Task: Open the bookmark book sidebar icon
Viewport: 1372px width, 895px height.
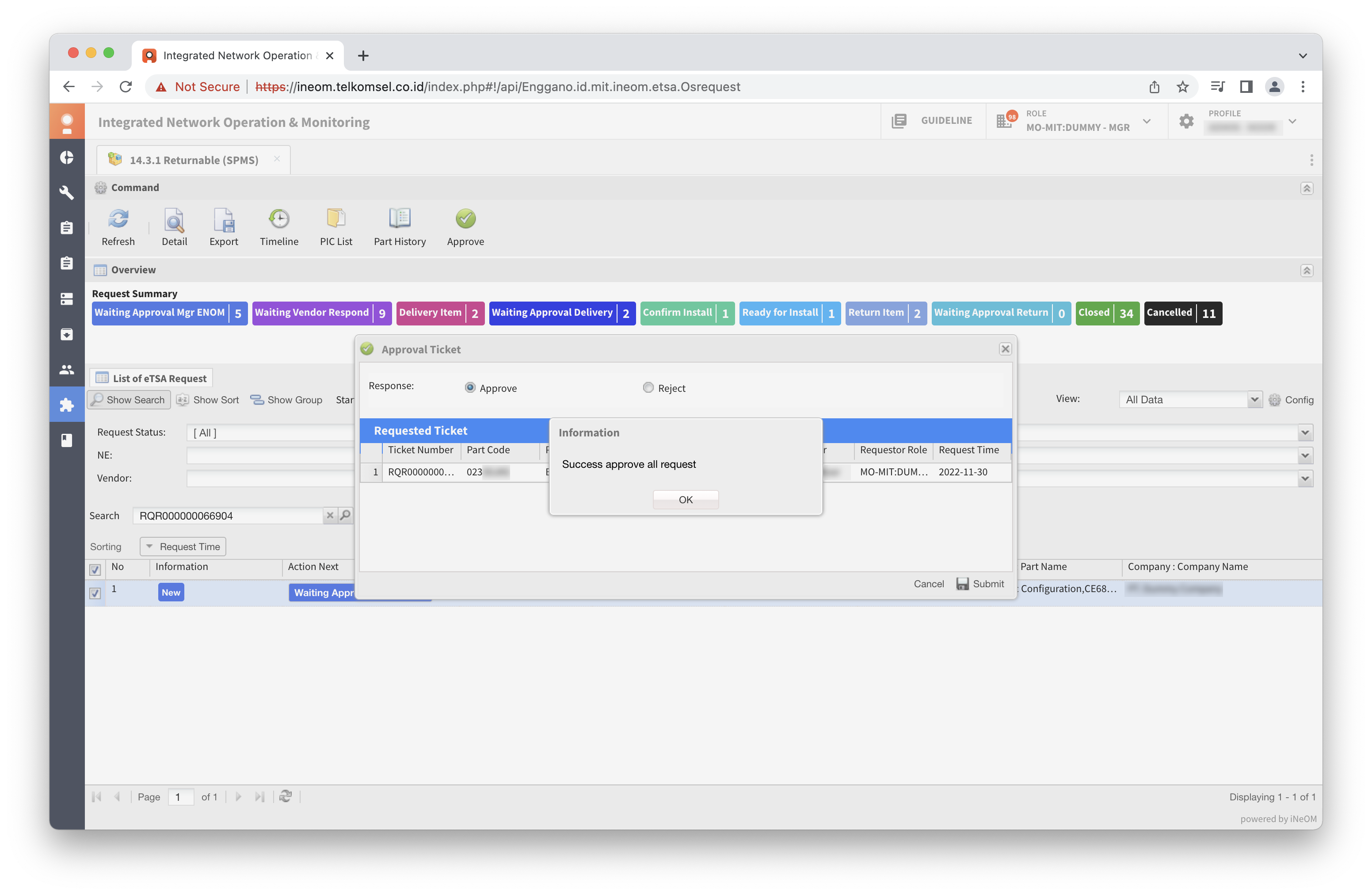Action: coord(67,440)
